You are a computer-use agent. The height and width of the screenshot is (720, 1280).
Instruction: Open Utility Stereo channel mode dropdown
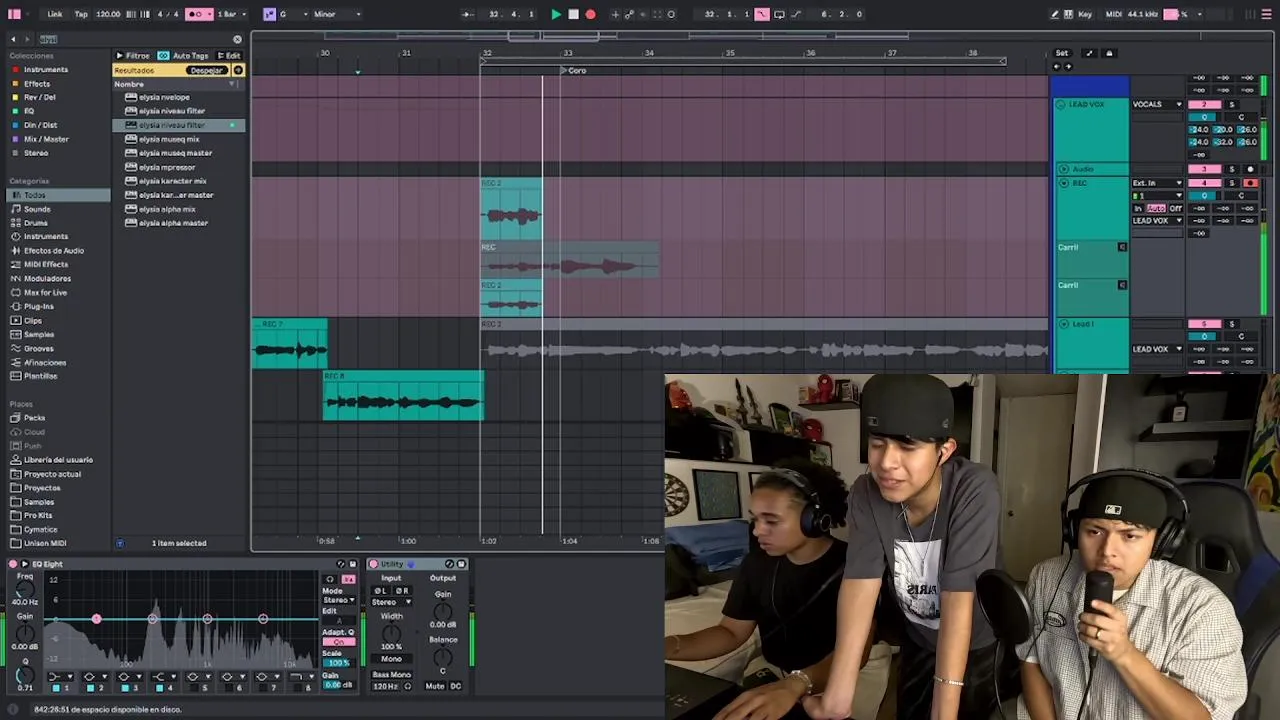coord(391,602)
